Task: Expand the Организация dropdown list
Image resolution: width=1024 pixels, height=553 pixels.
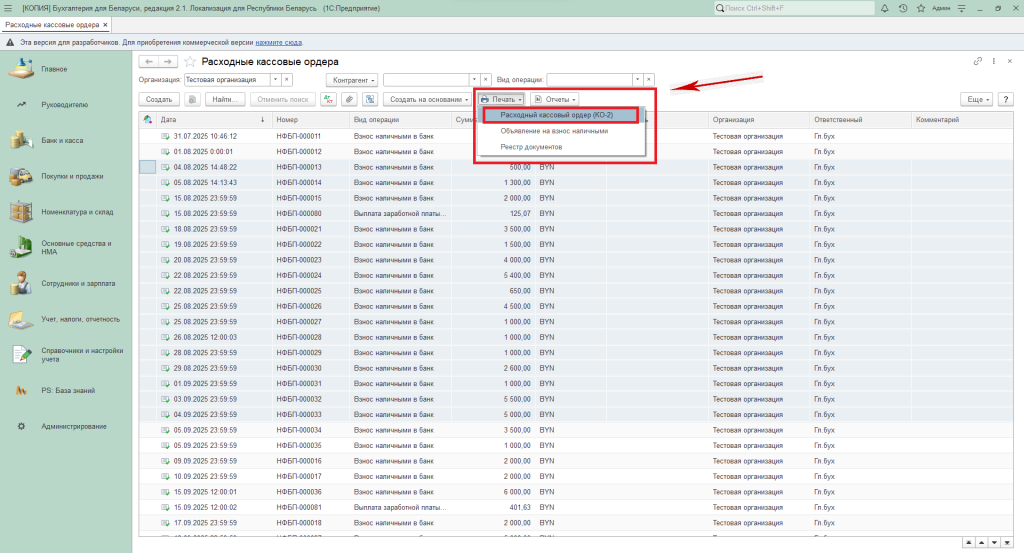Action: 274,79
